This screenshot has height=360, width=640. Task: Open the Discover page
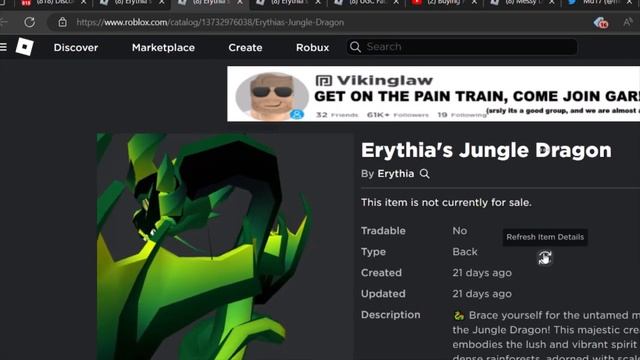pyautogui.click(x=76, y=48)
